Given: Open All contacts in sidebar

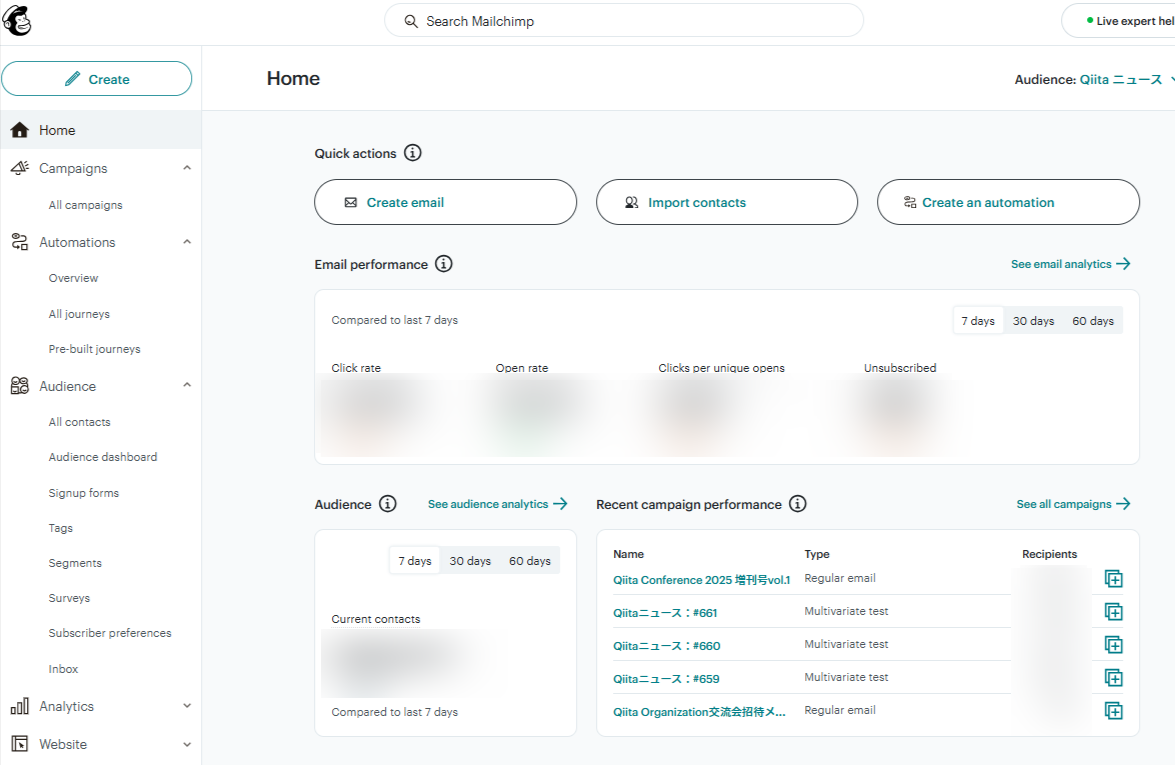Looking at the screenshot, I should click(79, 422).
